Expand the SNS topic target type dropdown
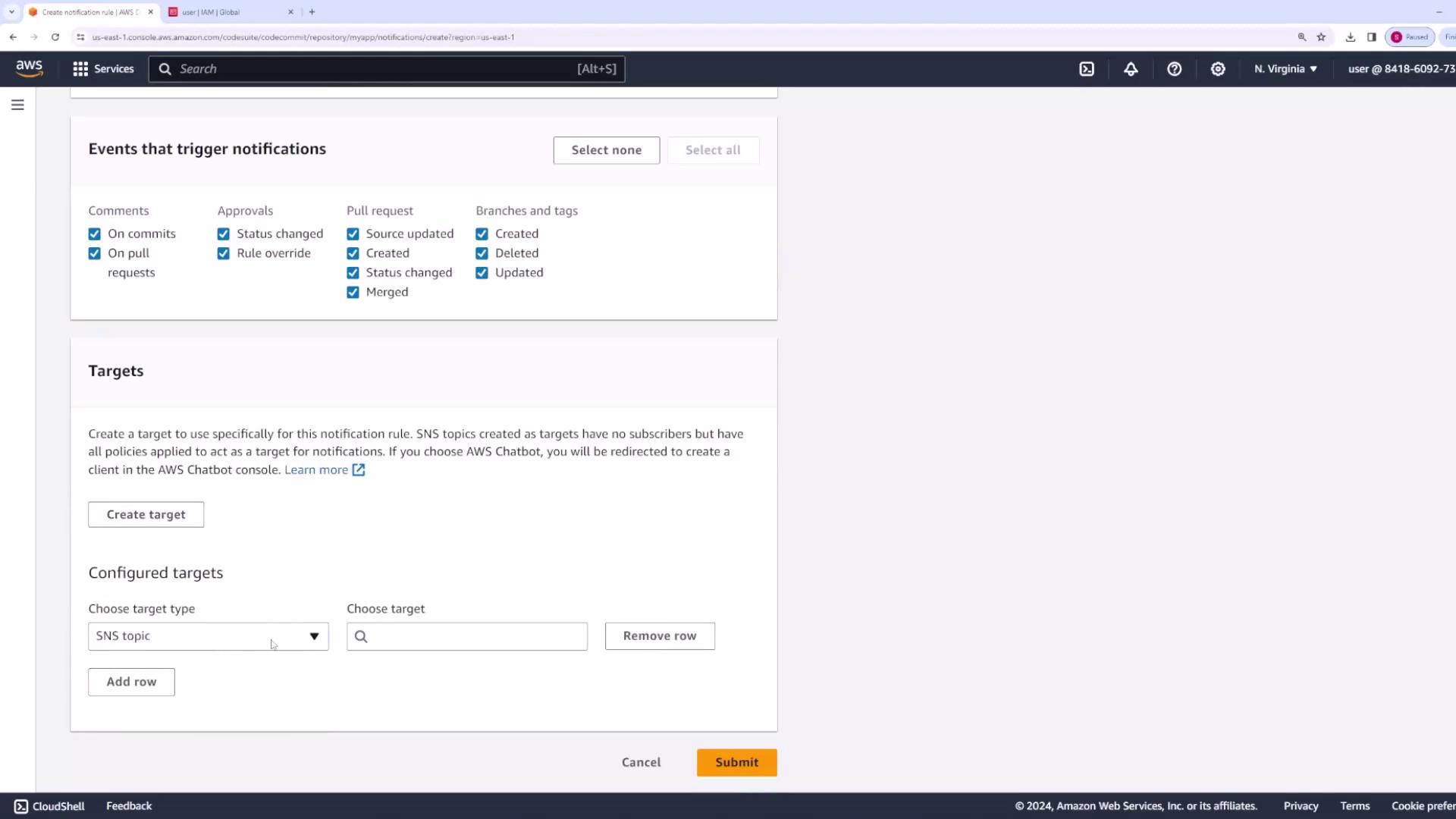The image size is (1456, 819). (x=208, y=636)
